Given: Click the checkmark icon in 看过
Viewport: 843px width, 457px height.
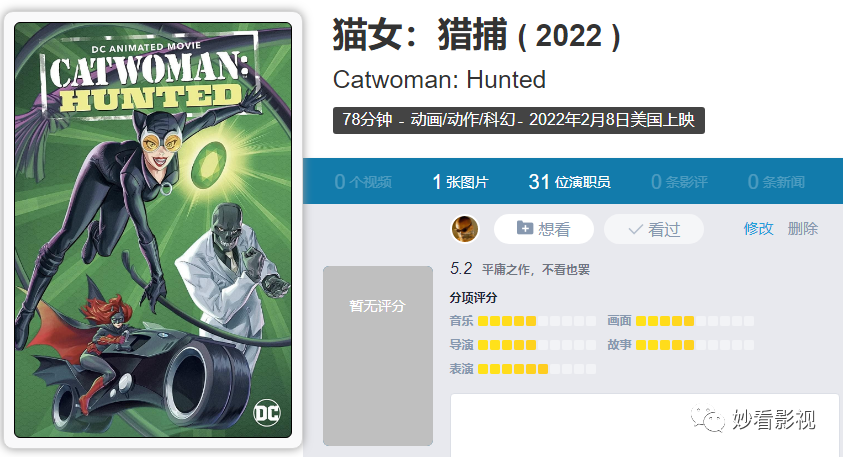Looking at the screenshot, I should tap(635, 230).
